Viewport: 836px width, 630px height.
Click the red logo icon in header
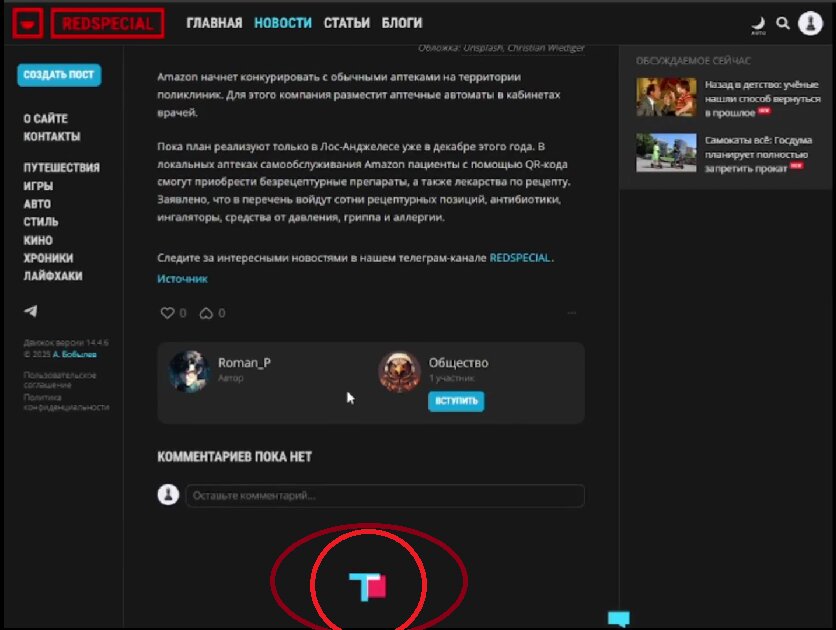pyautogui.click(x=28, y=22)
